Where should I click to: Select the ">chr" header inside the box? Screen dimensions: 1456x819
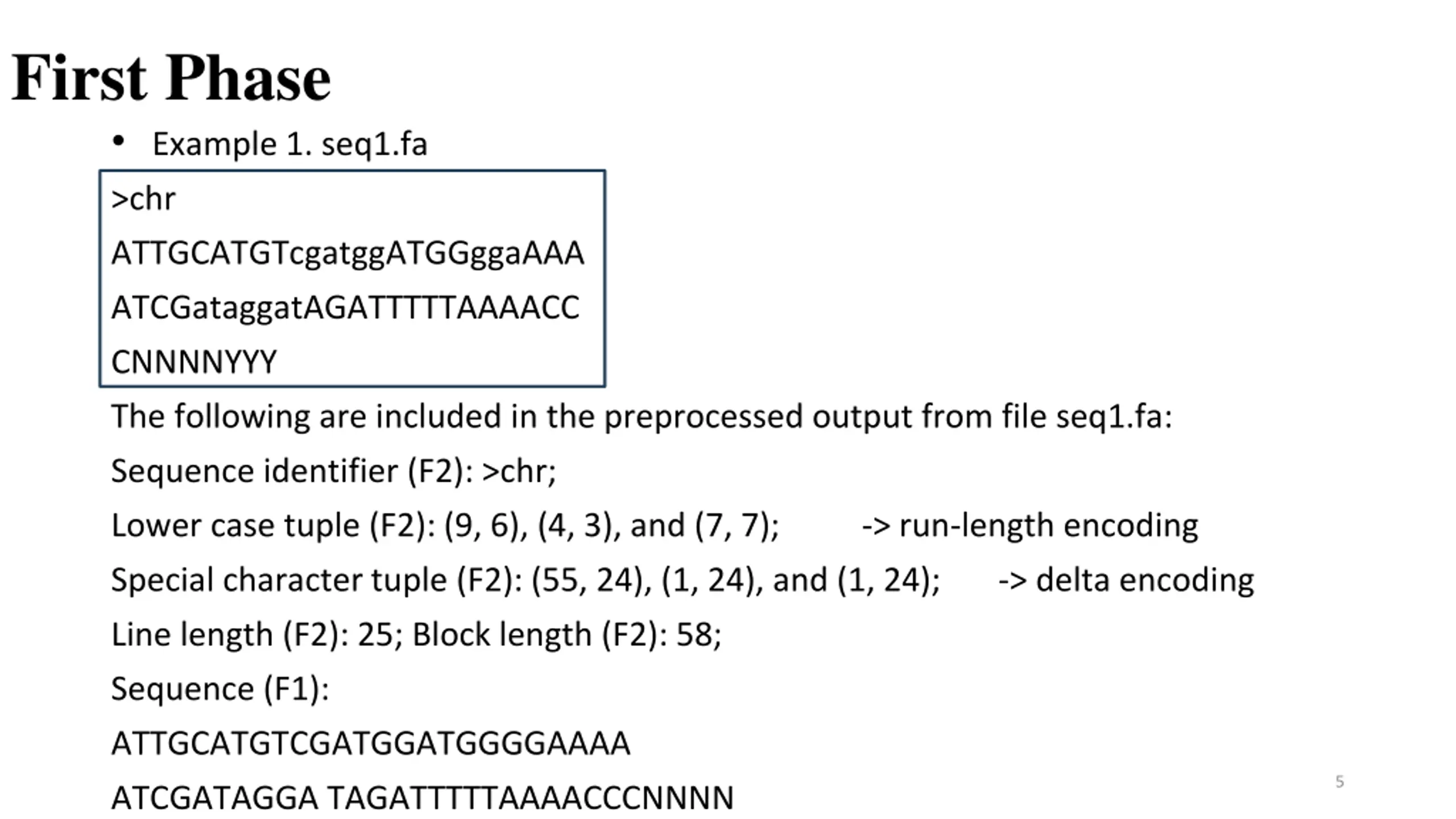pos(143,200)
